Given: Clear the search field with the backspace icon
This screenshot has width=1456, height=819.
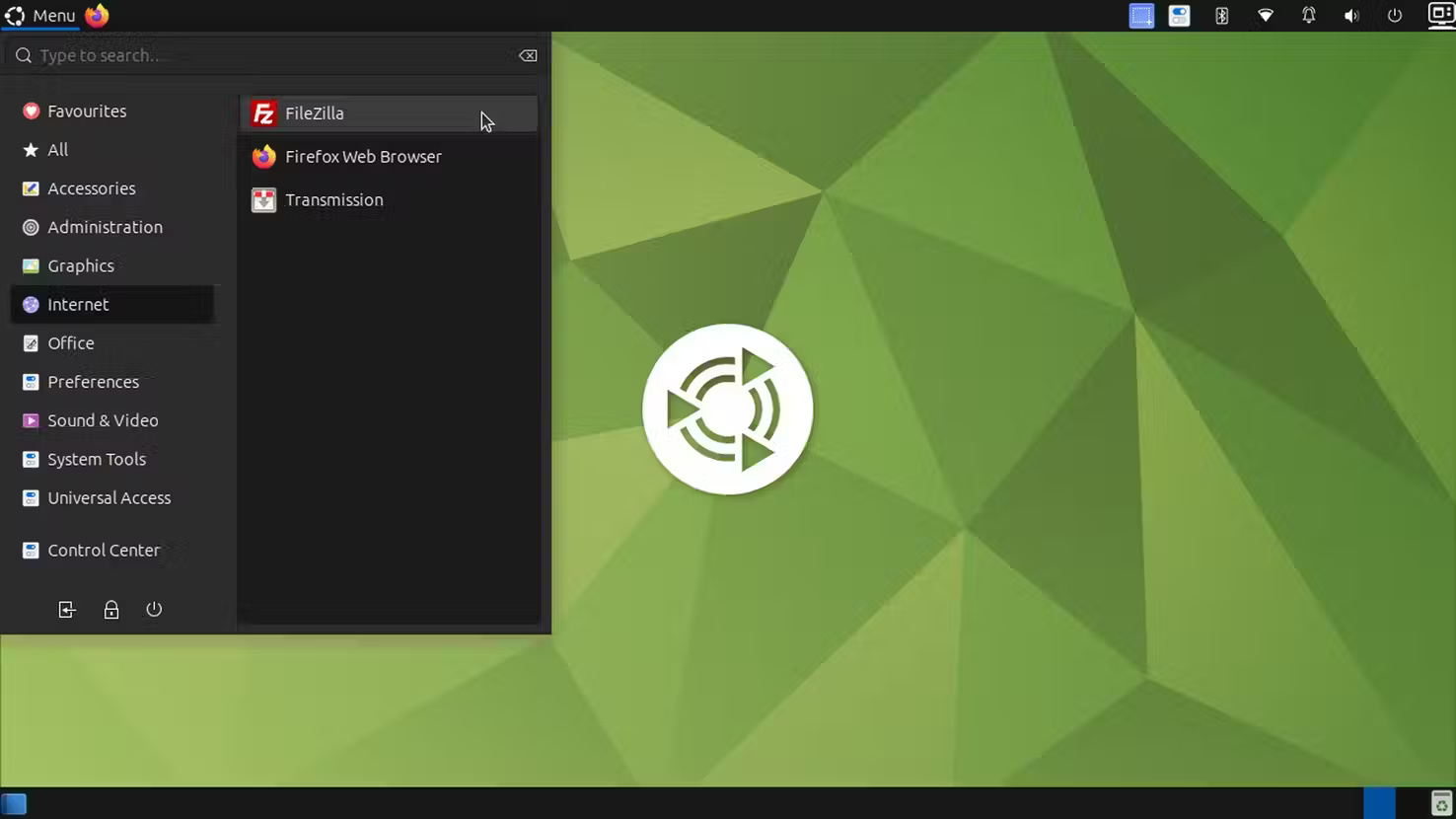Looking at the screenshot, I should pos(527,55).
